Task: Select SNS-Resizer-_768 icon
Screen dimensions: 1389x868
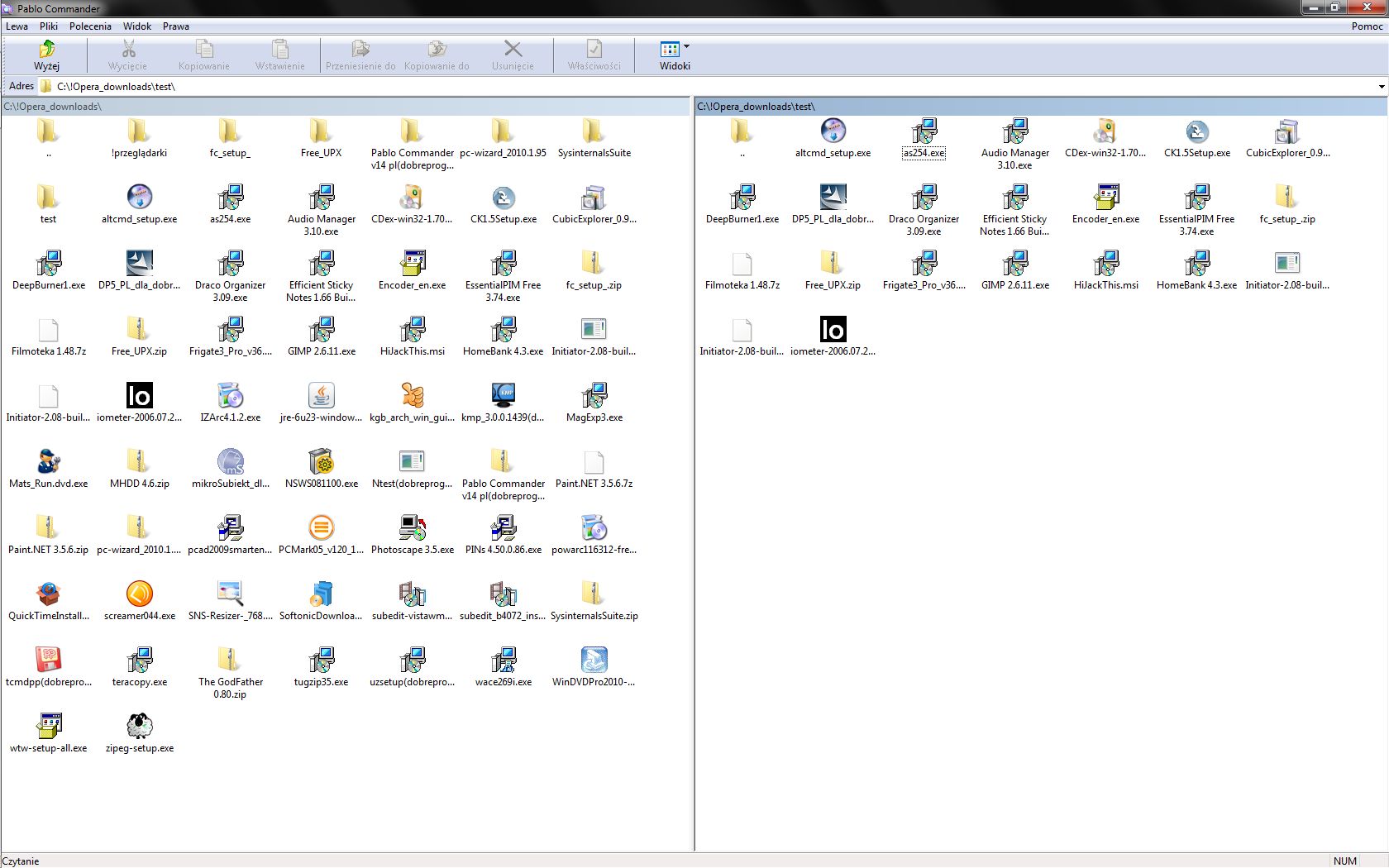Action: 230,594
